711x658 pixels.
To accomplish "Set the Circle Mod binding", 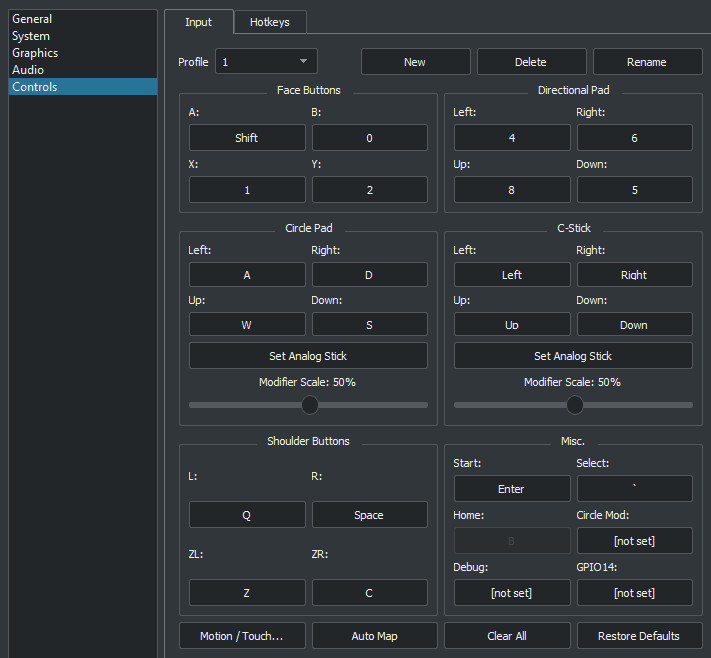I will (634, 541).
